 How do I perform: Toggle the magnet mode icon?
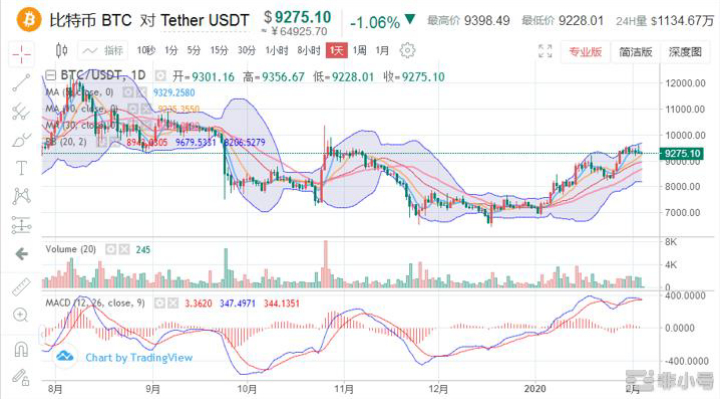point(21,349)
